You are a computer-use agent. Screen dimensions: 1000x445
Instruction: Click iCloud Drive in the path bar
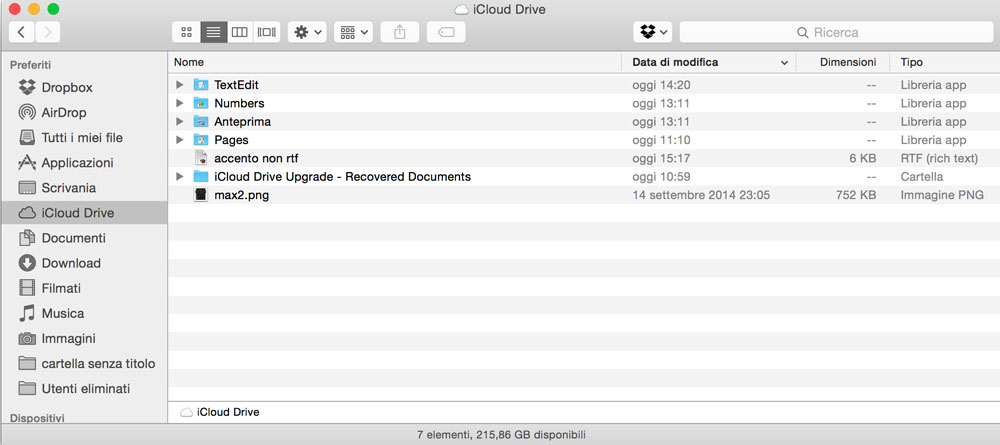(x=221, y=412)
